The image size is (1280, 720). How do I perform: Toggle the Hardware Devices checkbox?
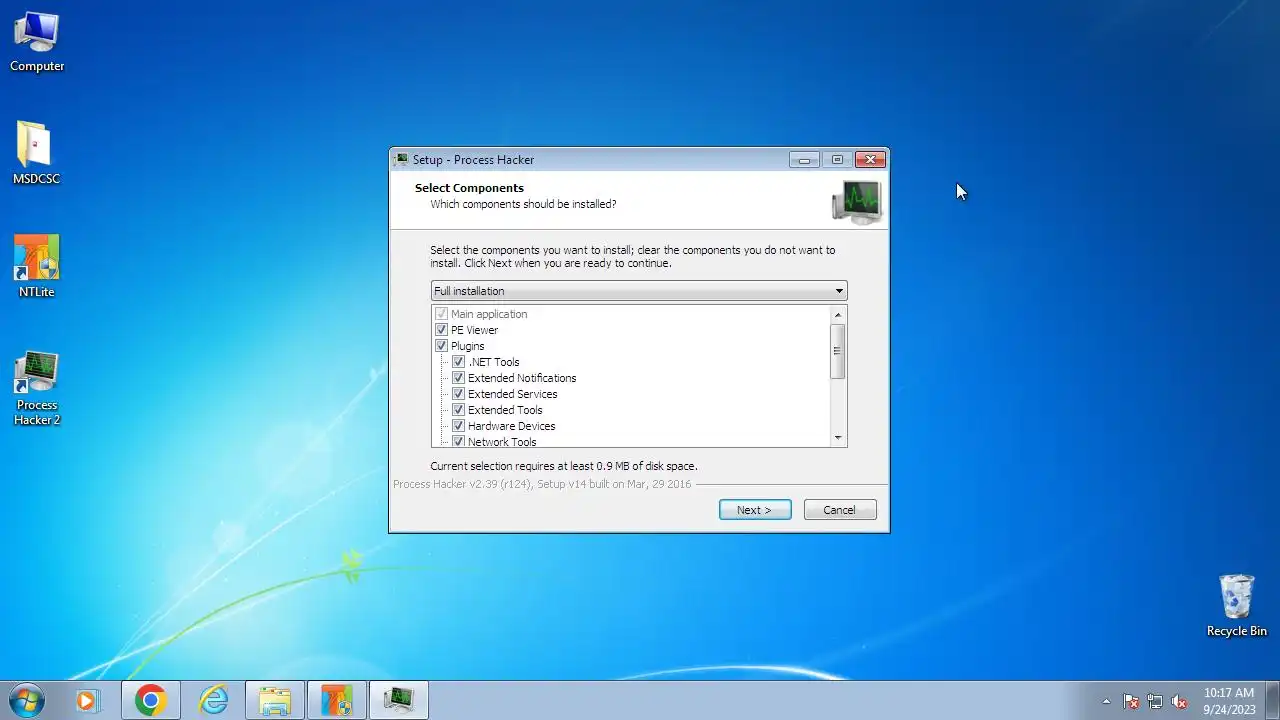[x=458, y=426]
